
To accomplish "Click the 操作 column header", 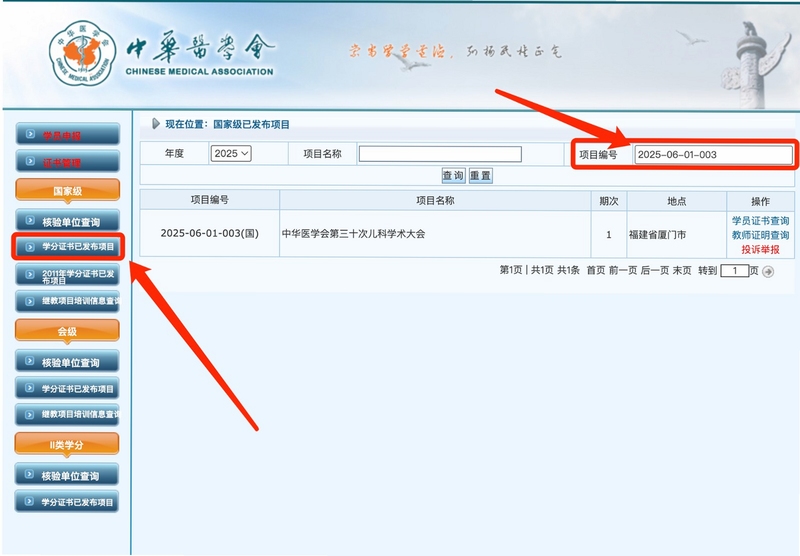I will pos(760,201).
